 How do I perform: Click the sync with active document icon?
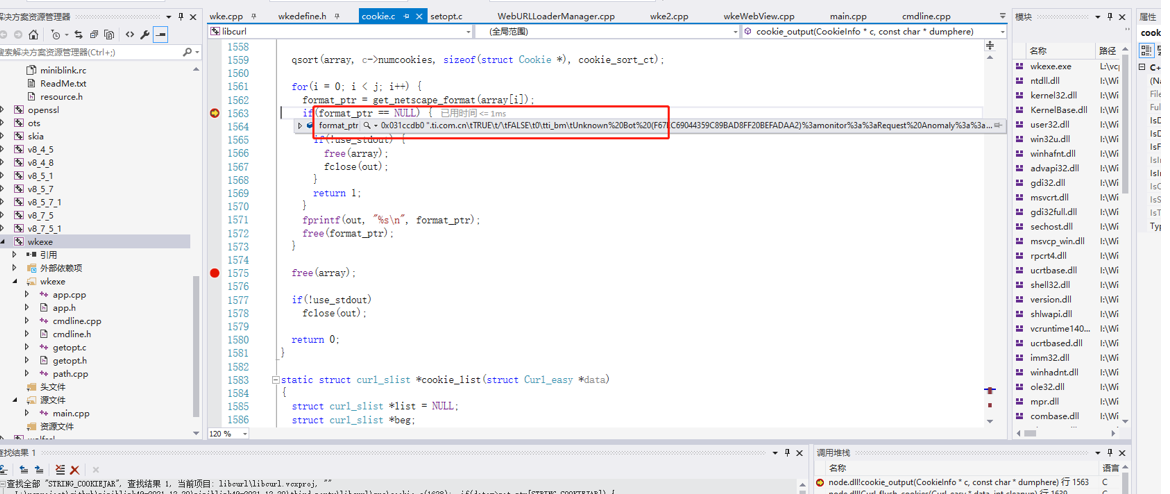pyautogui.click(x=77, y=34)
